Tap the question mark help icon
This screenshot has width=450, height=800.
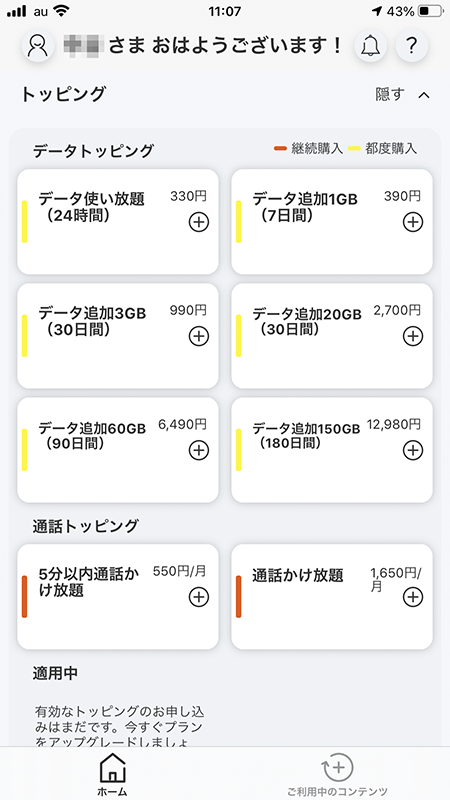(x=412, y=45)
